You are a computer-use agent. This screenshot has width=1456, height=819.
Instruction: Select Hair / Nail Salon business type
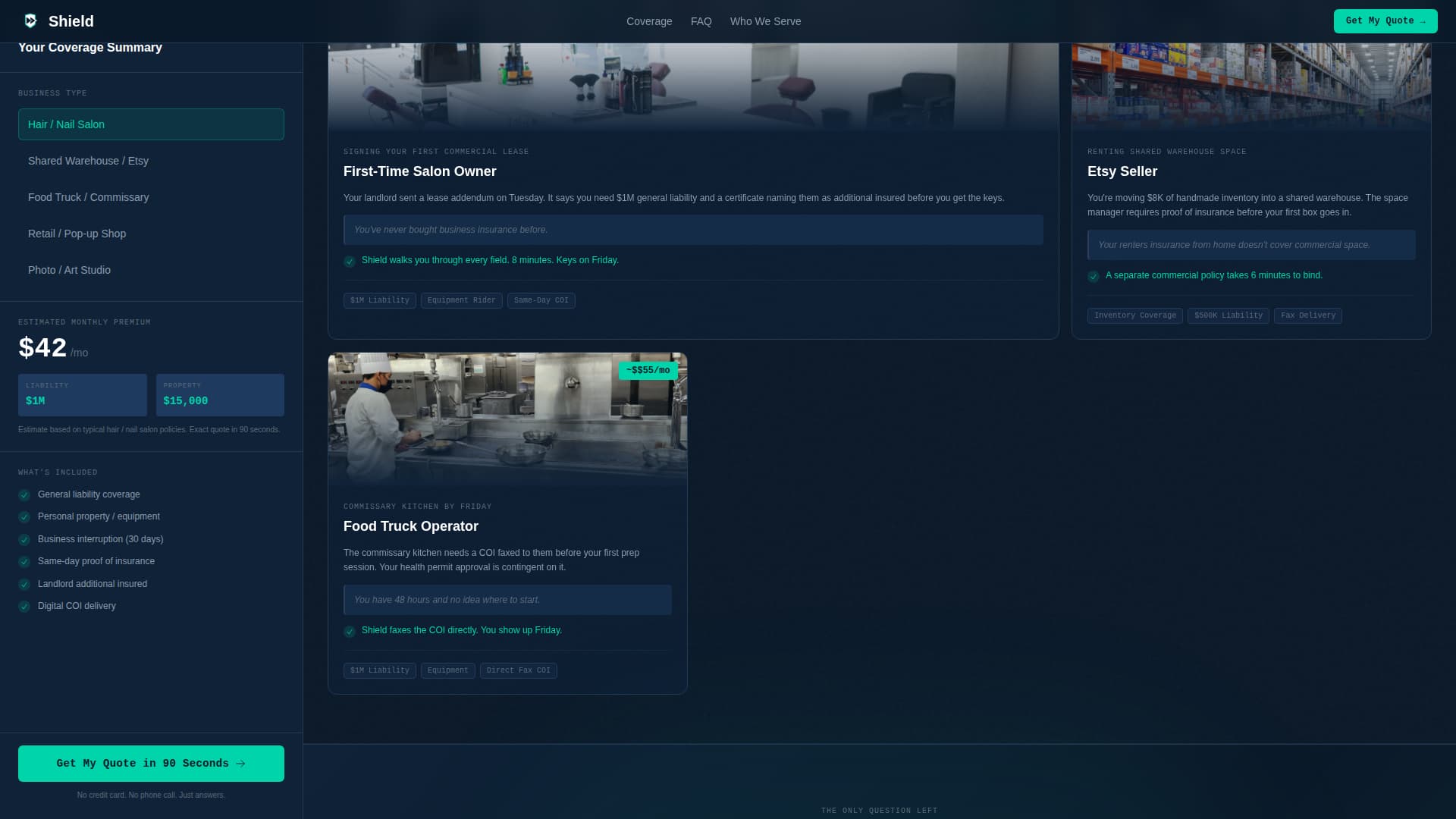coord(151,124)
